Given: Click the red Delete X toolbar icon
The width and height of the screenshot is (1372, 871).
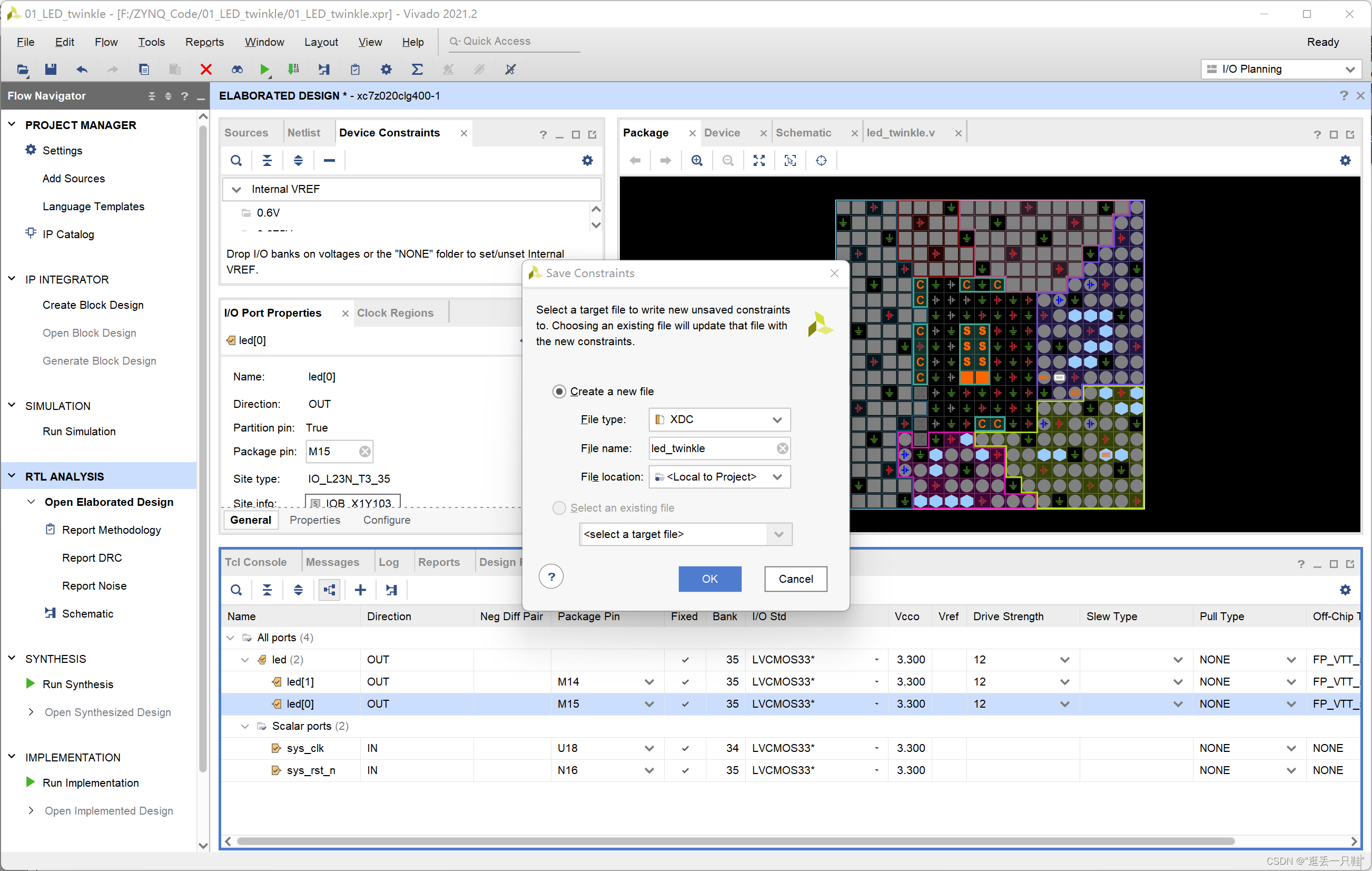Looking at the screenshot, I should 206,70.
